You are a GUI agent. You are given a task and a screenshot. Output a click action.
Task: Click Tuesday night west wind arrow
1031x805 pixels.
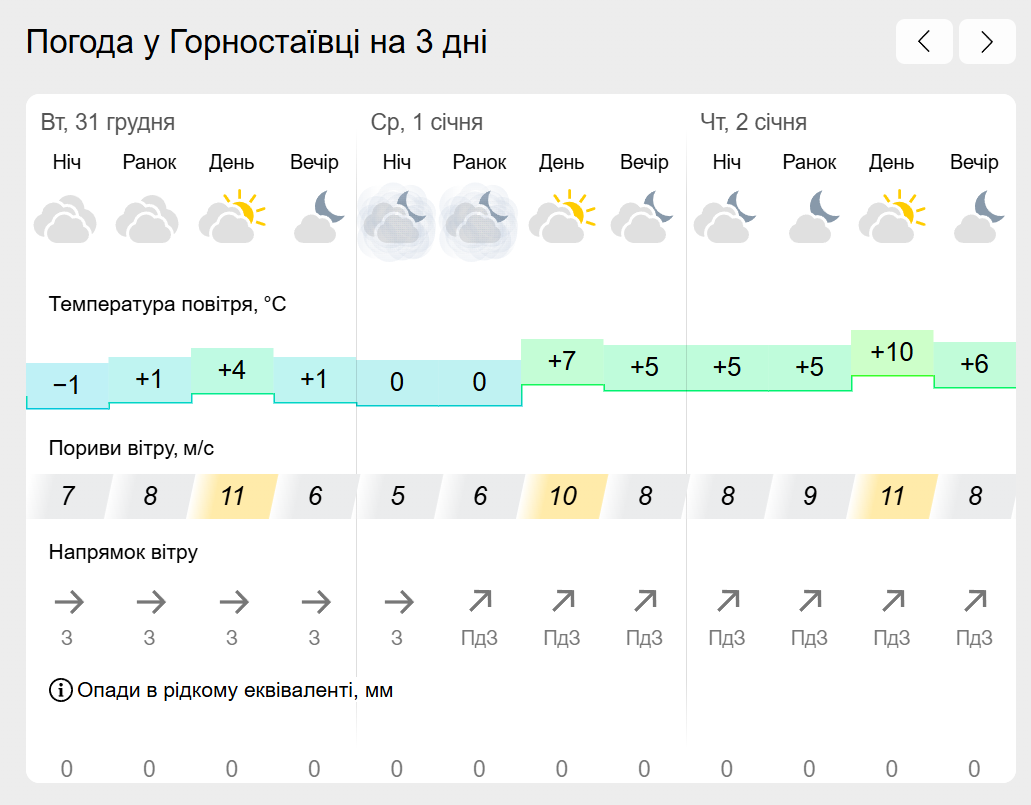click(69, 602)
